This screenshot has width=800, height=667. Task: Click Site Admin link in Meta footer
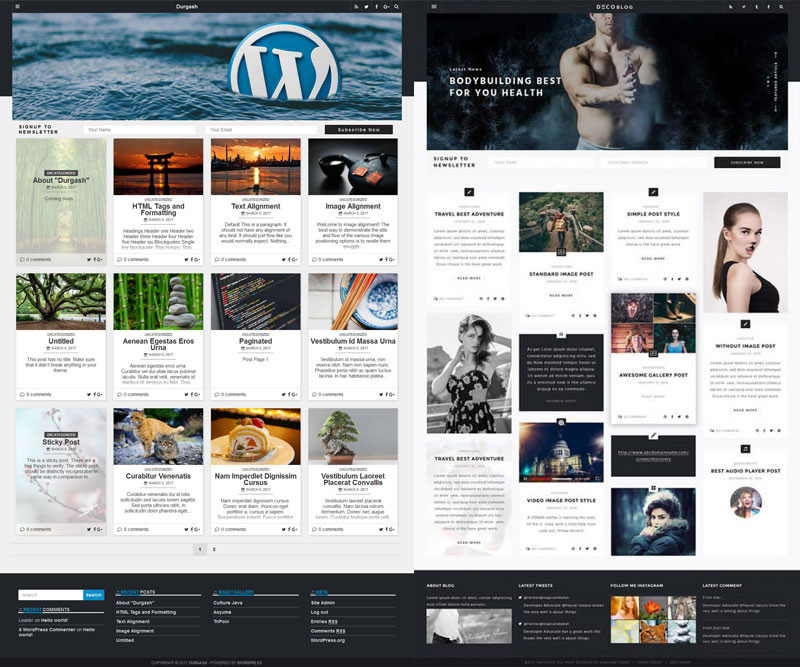[x=323, y=603]
